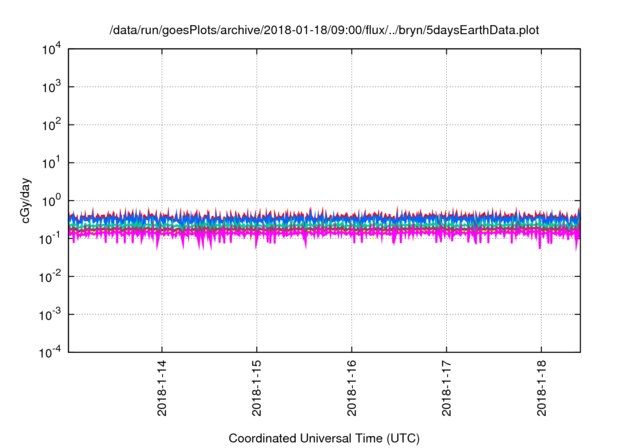Click the 2018-1-18 date tick label

tap(542, 388)
